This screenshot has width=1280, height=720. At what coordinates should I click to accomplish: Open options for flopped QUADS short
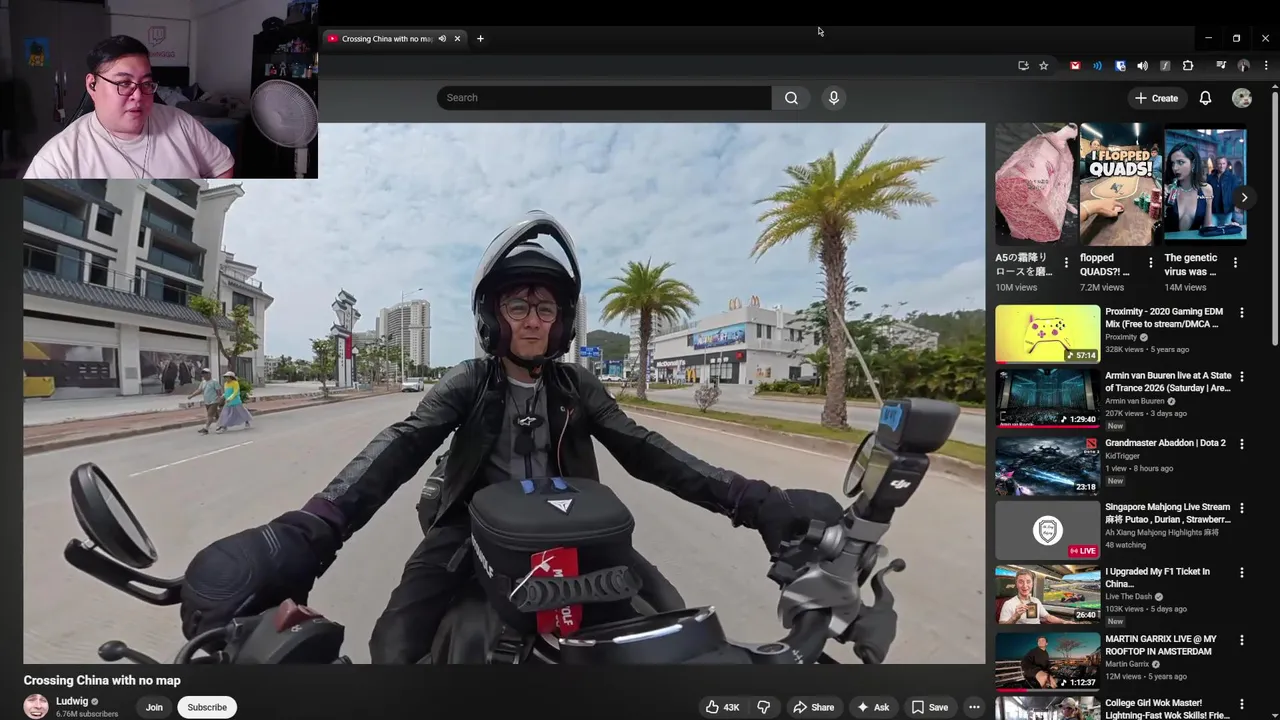coord(1150,263)
